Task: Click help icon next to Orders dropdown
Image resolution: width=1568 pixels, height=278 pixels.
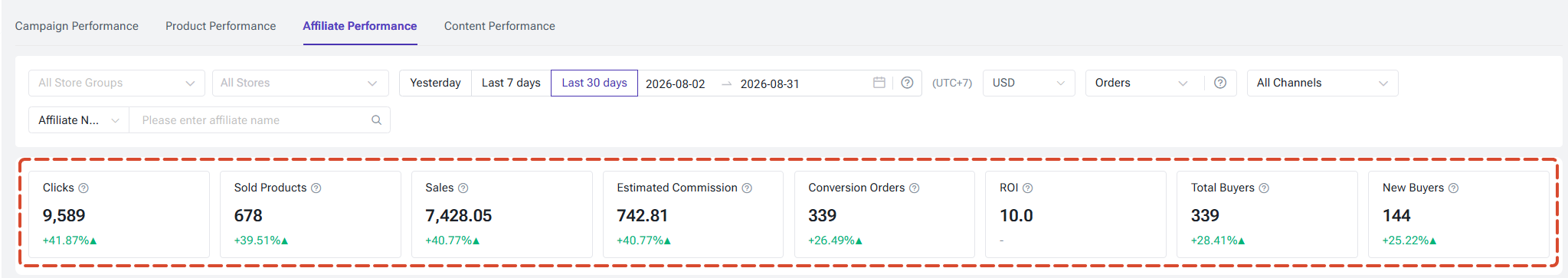Action: point(1220,83)
